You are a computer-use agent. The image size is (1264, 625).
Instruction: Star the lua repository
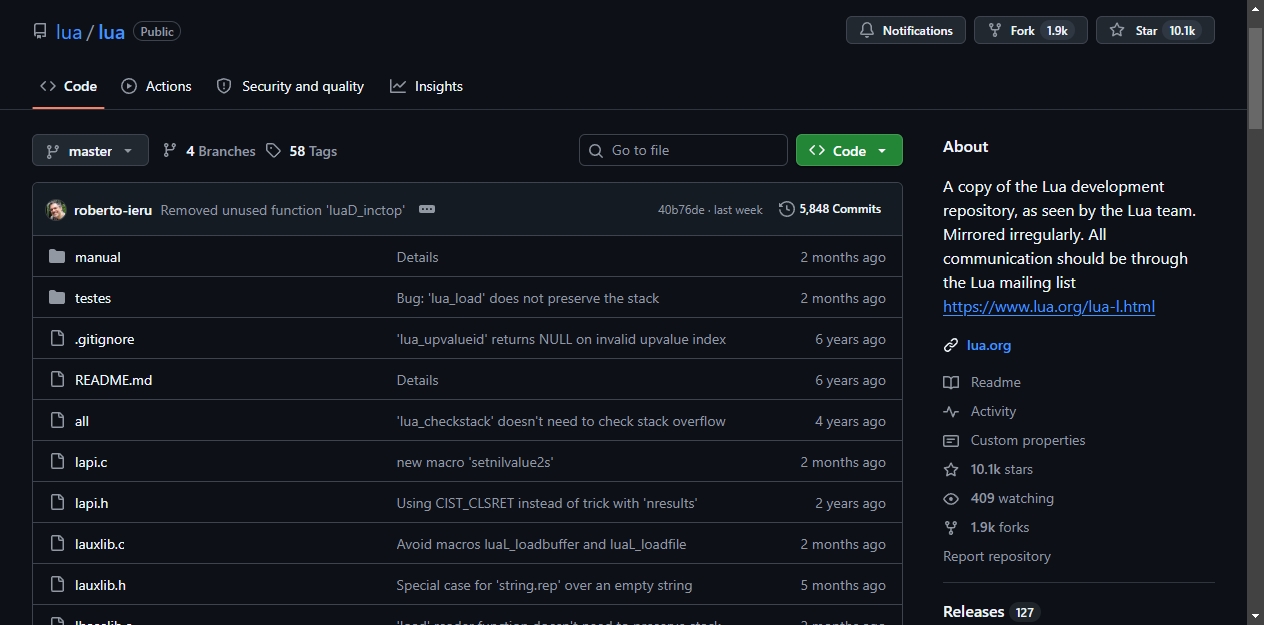click(1155, 30)
